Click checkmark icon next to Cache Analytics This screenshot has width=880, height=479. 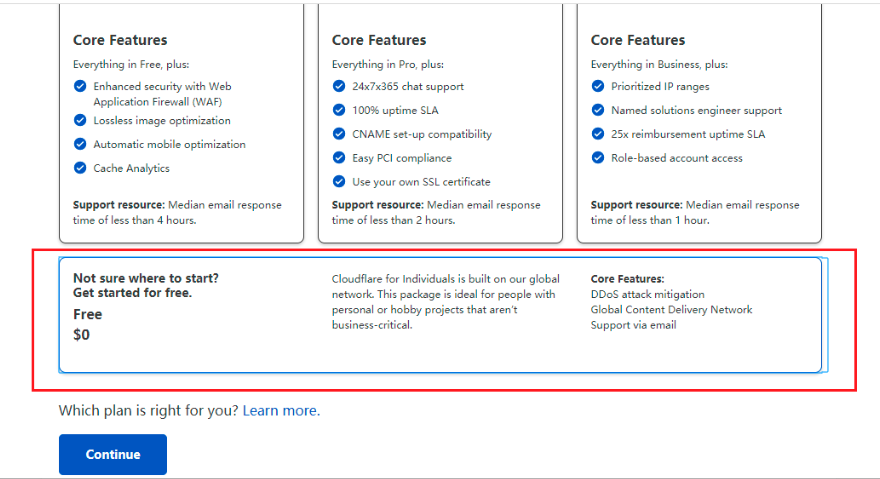click(80, 168)
